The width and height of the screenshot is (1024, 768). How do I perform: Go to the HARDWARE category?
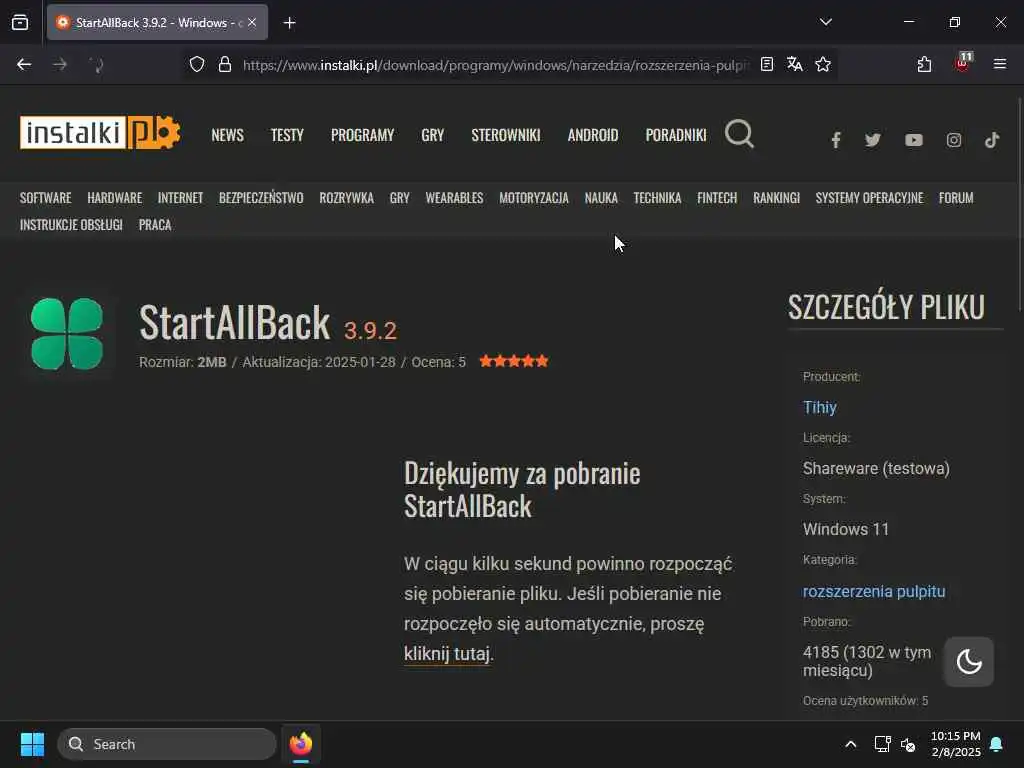pos(114,197)
